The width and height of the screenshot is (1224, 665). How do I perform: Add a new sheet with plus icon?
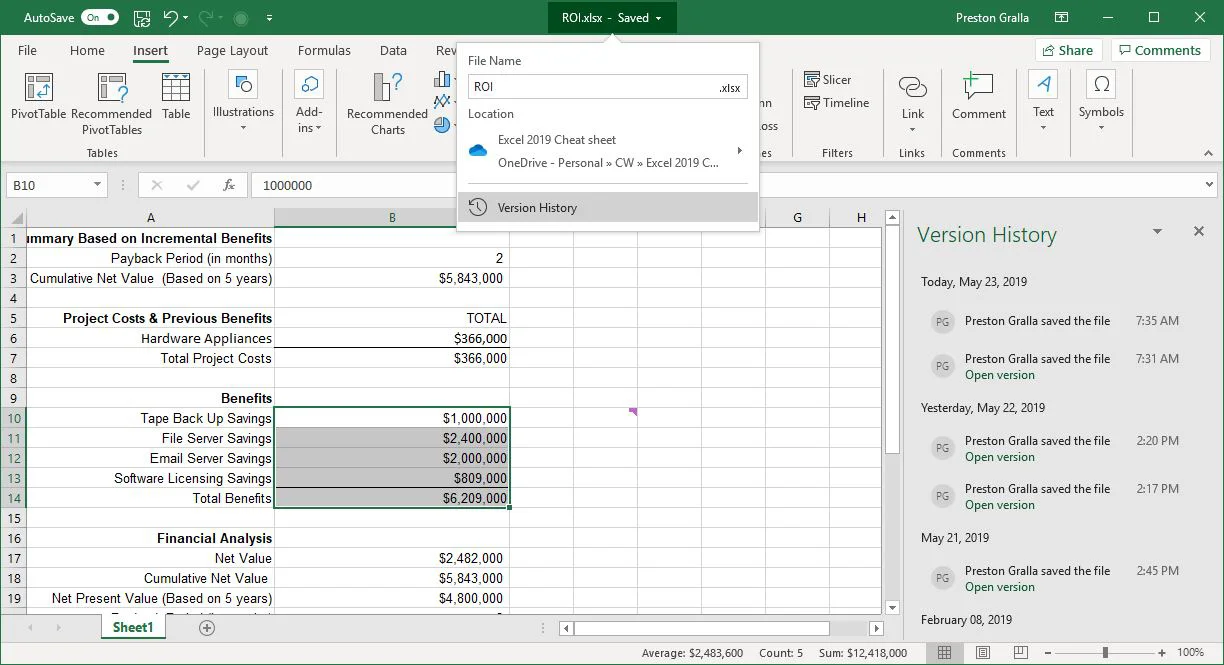(x=207, y=628)
